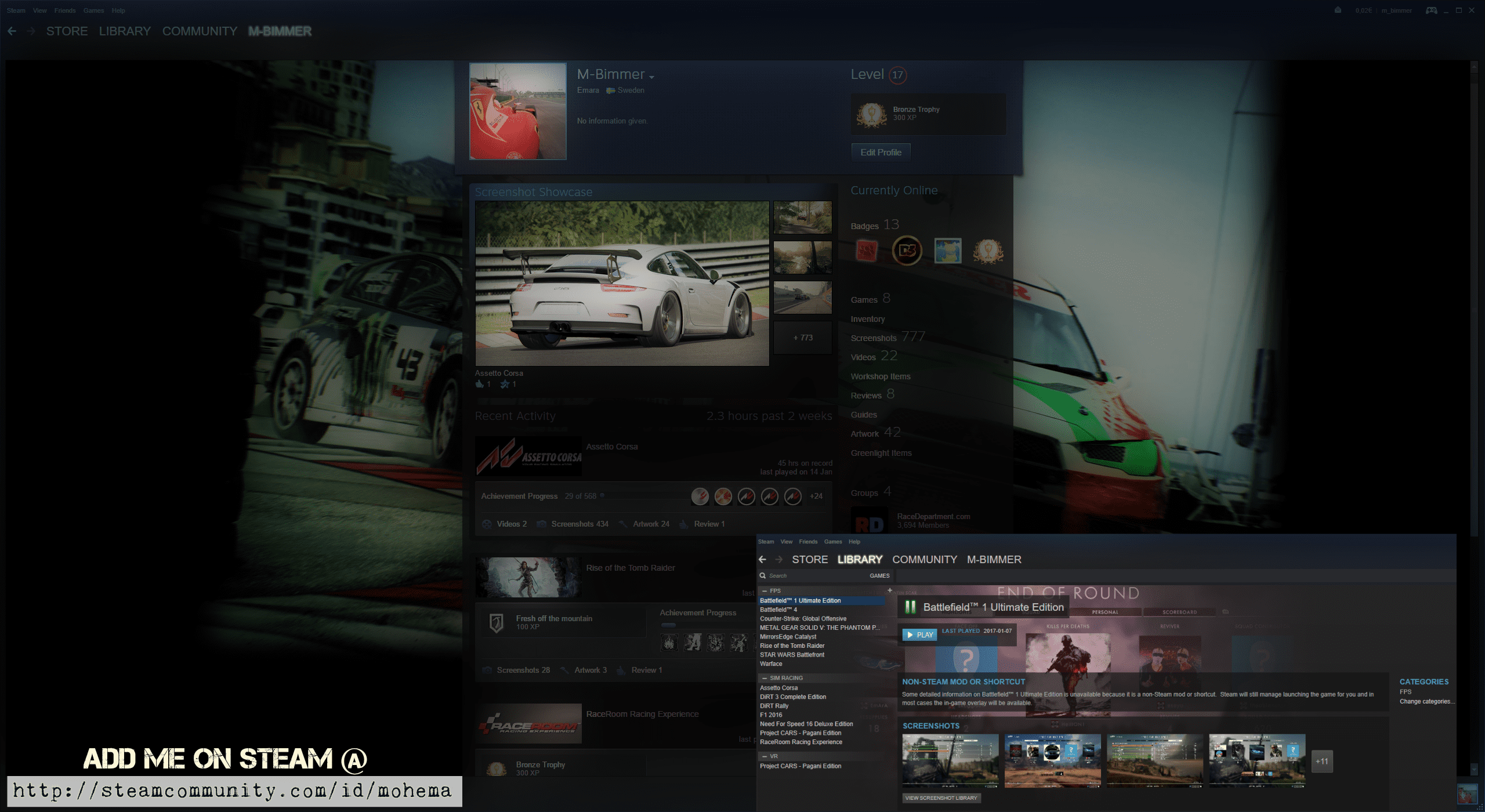The image size is (1485, 812).
Task: Click the Assetto Corsa achievement progress bar
Action: pyautogui.click(x=644, y=496)
